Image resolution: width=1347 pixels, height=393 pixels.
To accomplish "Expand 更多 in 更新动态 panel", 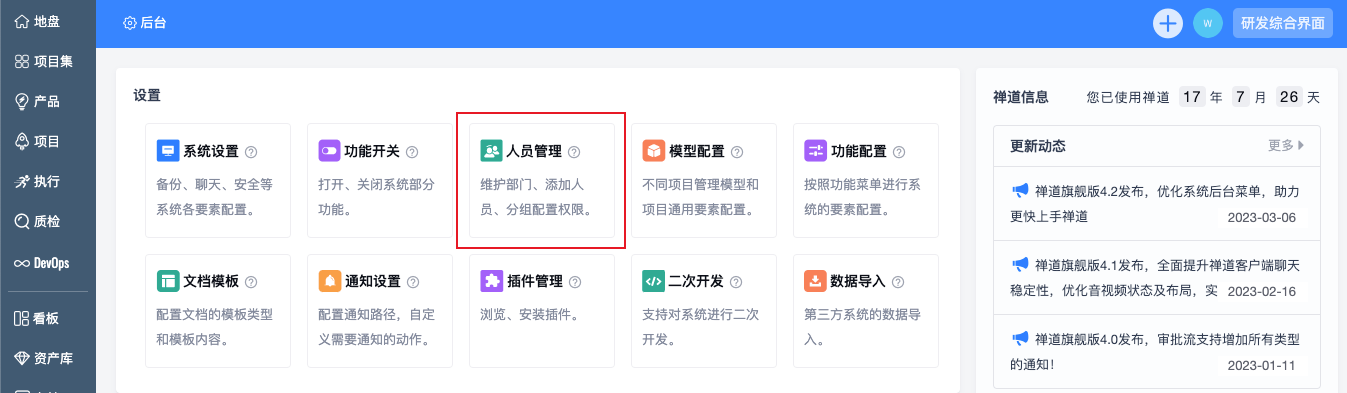I will click(x=1286, y=146).
